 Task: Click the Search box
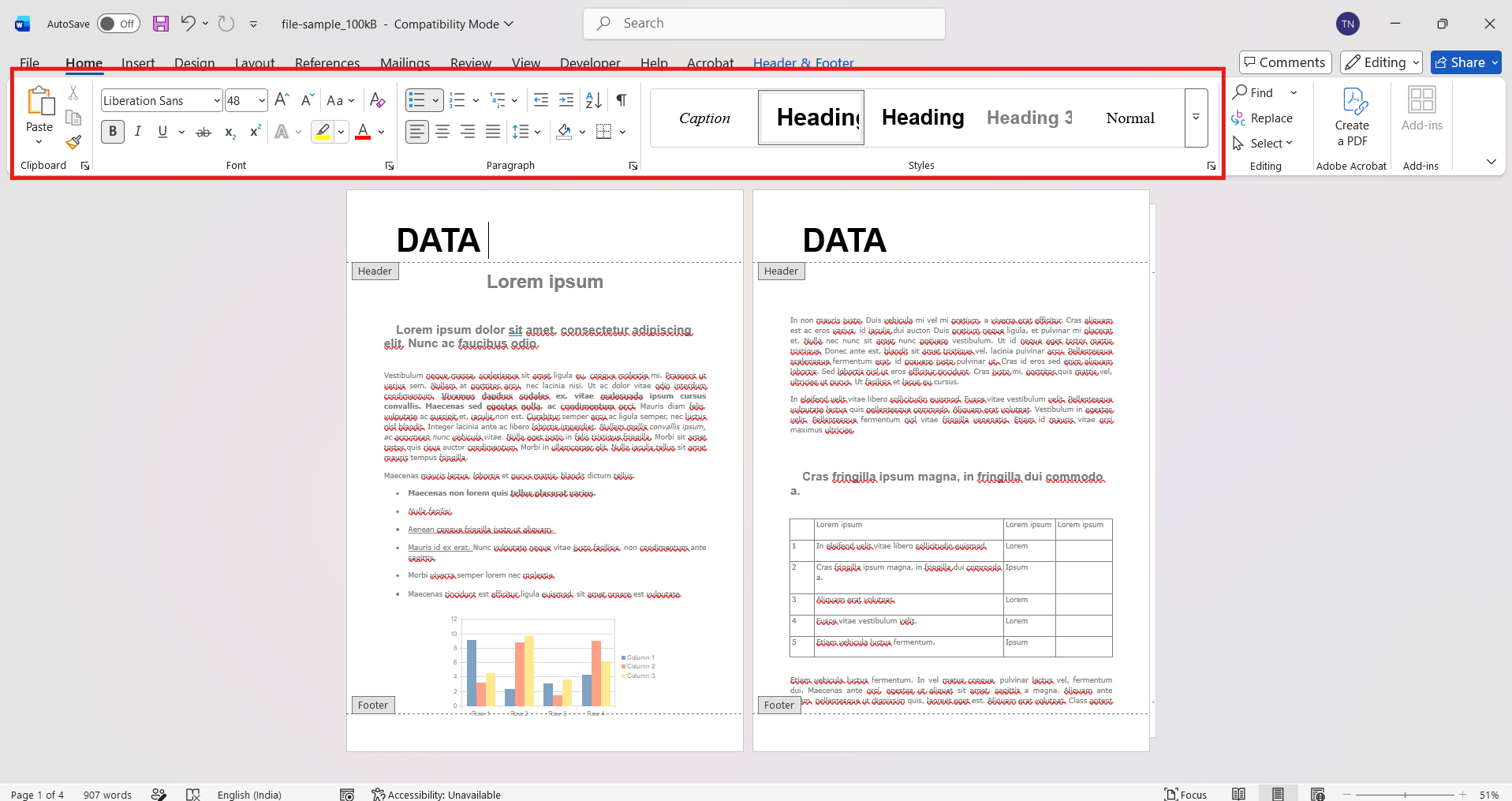[x=764, y=24]
